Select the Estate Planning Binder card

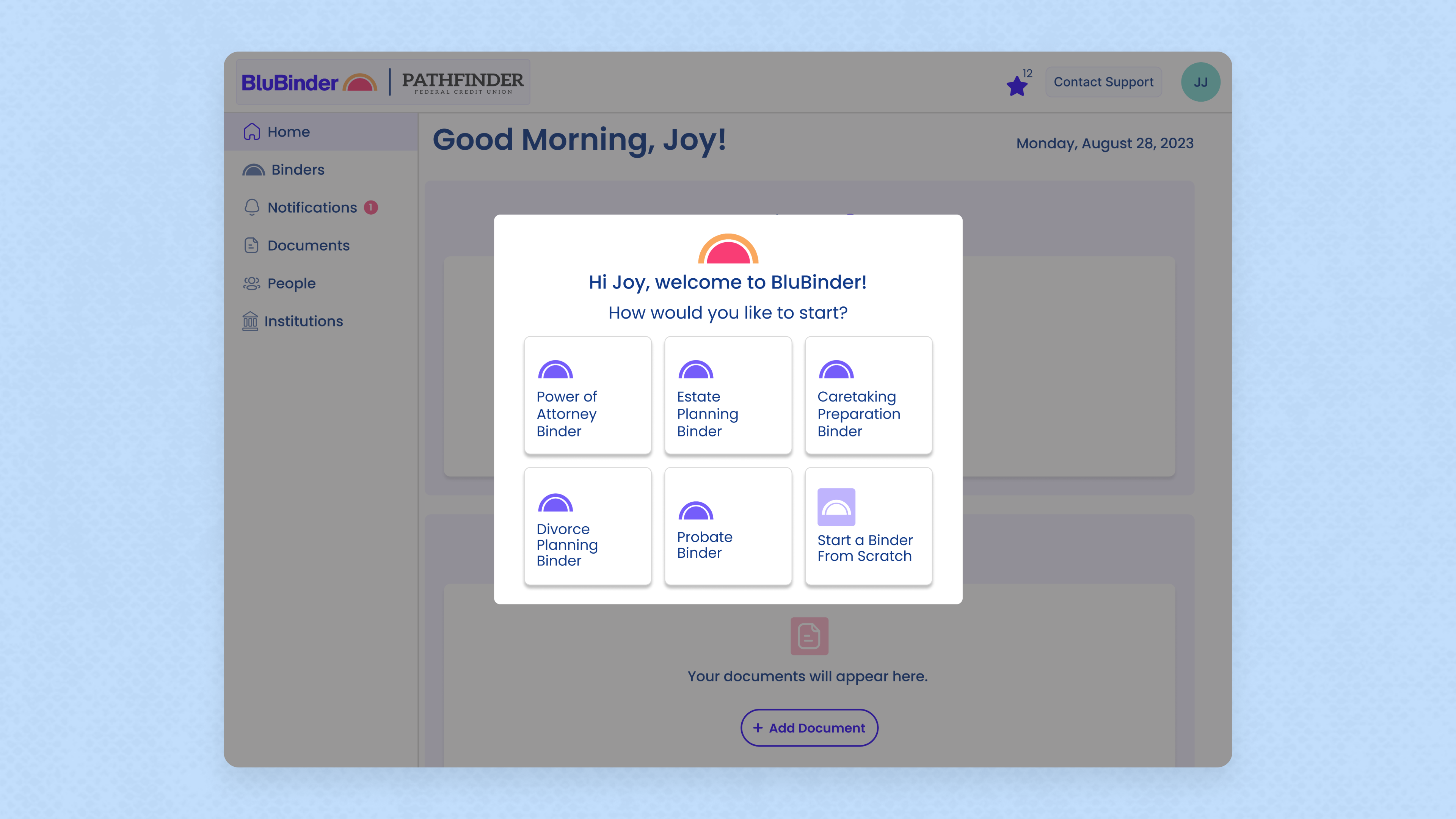728,395
